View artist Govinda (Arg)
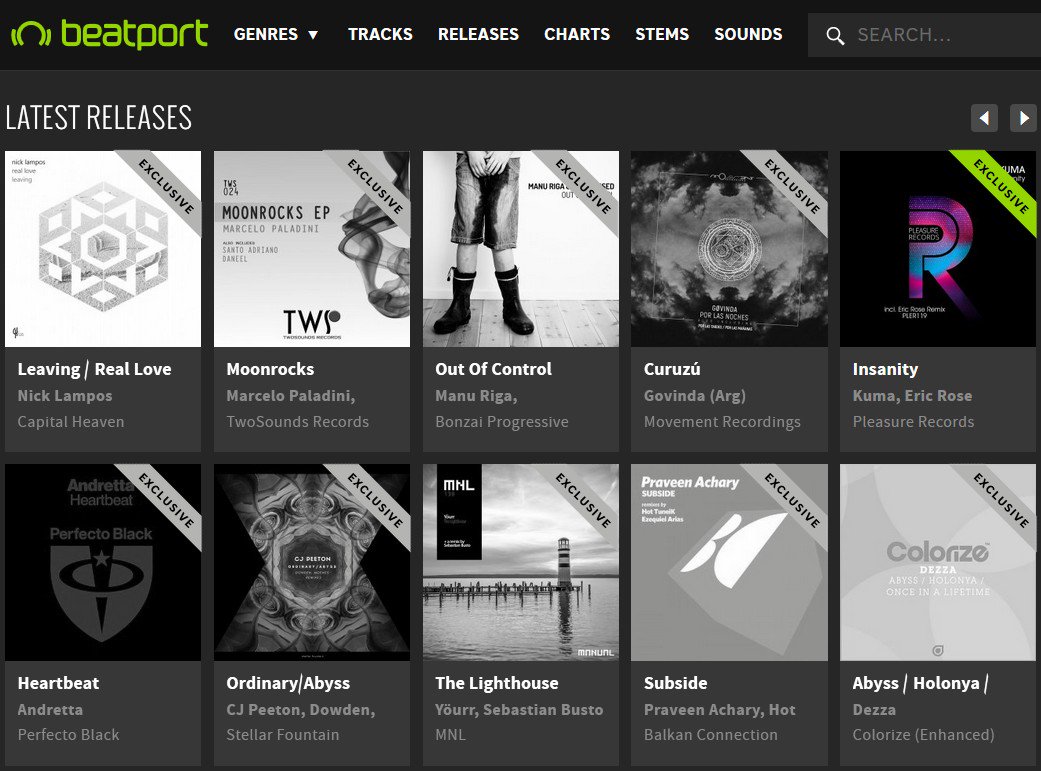The width and height of the screenshot is (1041, 771). click(694, 396)
